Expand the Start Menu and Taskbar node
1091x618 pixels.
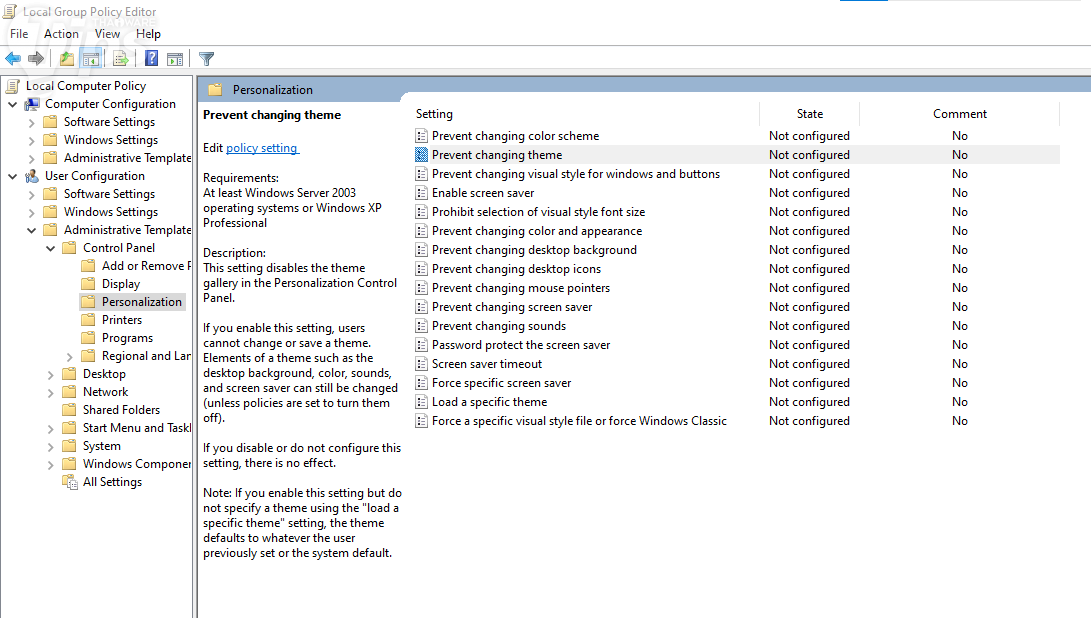51,428
